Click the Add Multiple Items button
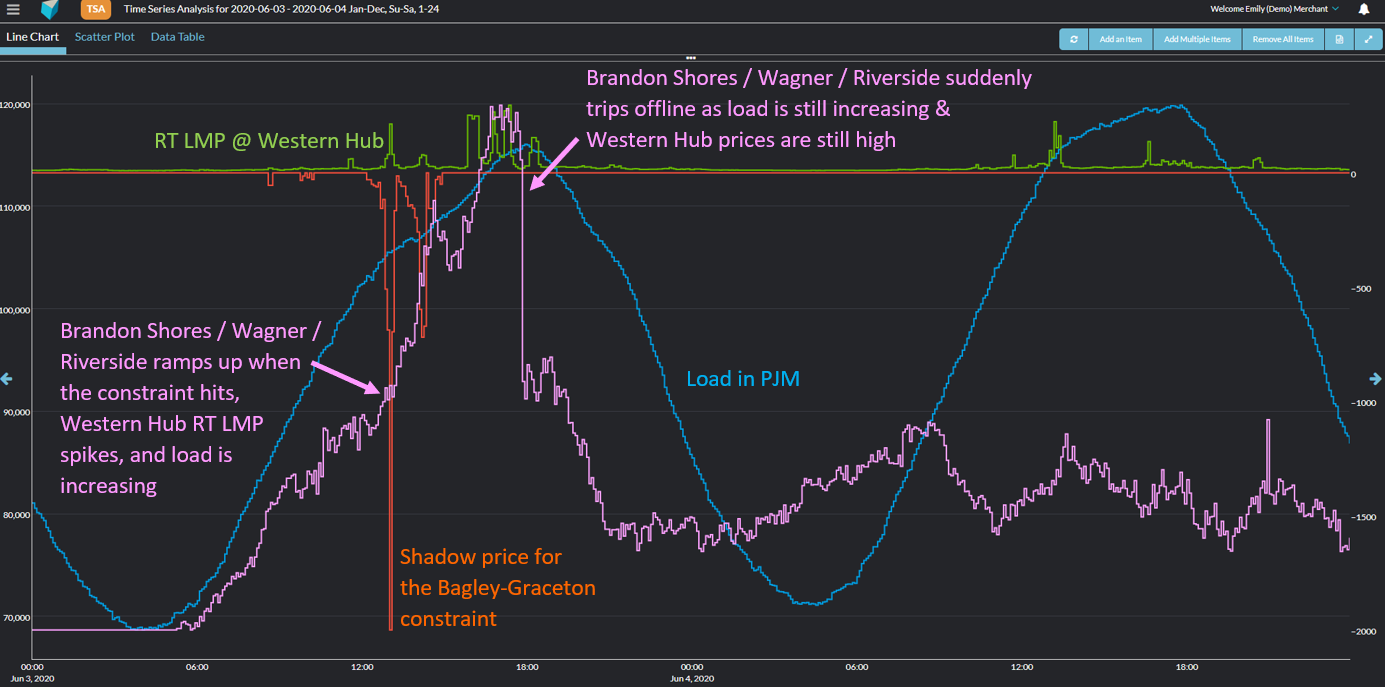The image size is (1385, 687). 1197,39
